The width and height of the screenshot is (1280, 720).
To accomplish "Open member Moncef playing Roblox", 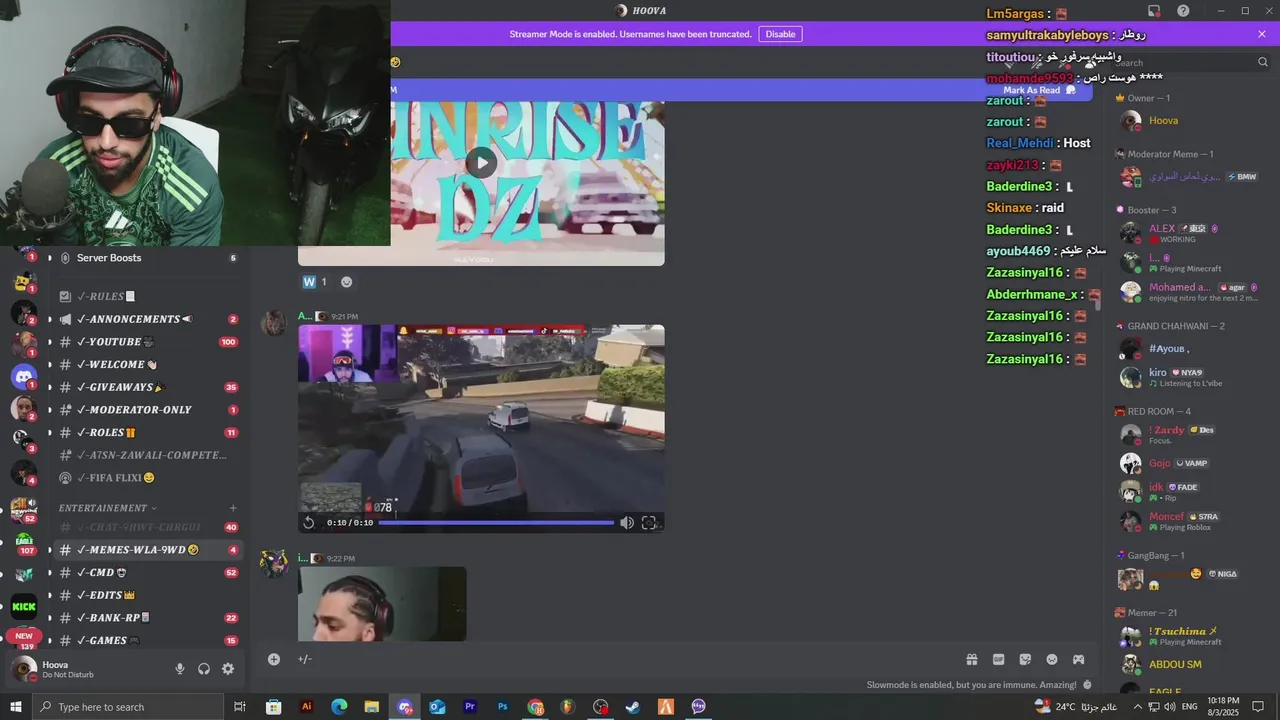I will [x=1190, y=521].
